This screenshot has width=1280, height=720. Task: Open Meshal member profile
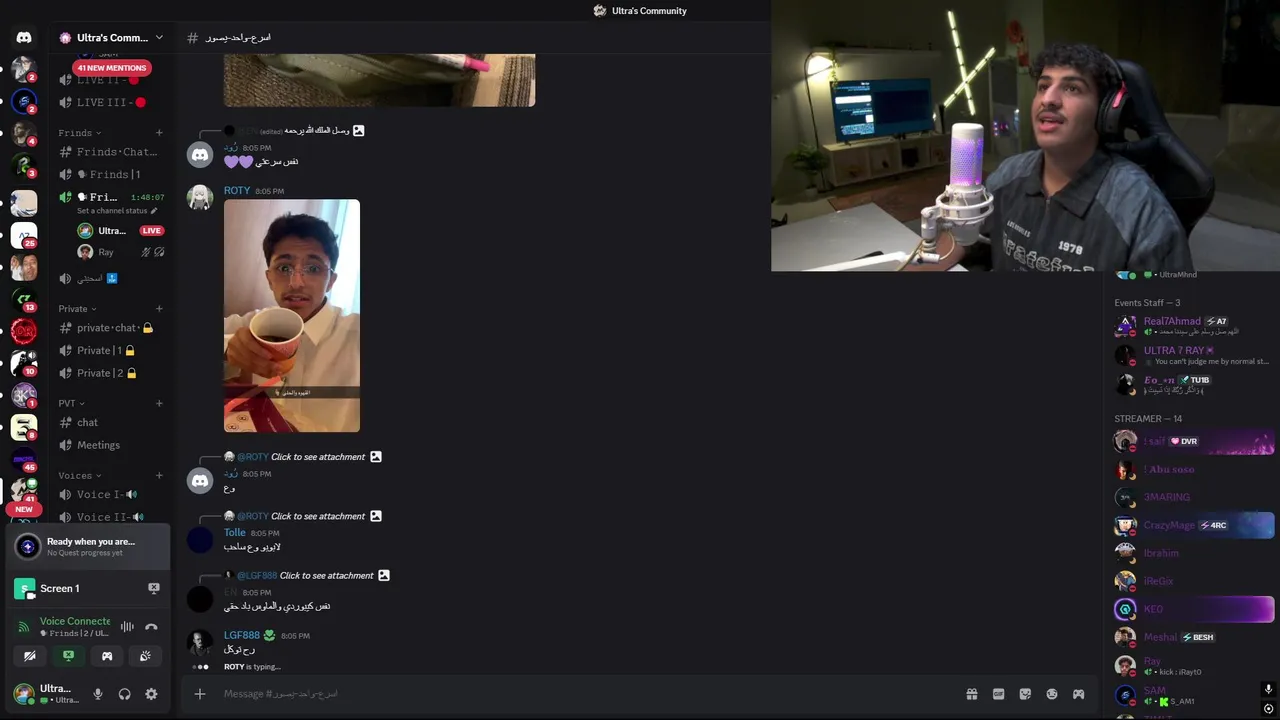(x=1192, y=637)
